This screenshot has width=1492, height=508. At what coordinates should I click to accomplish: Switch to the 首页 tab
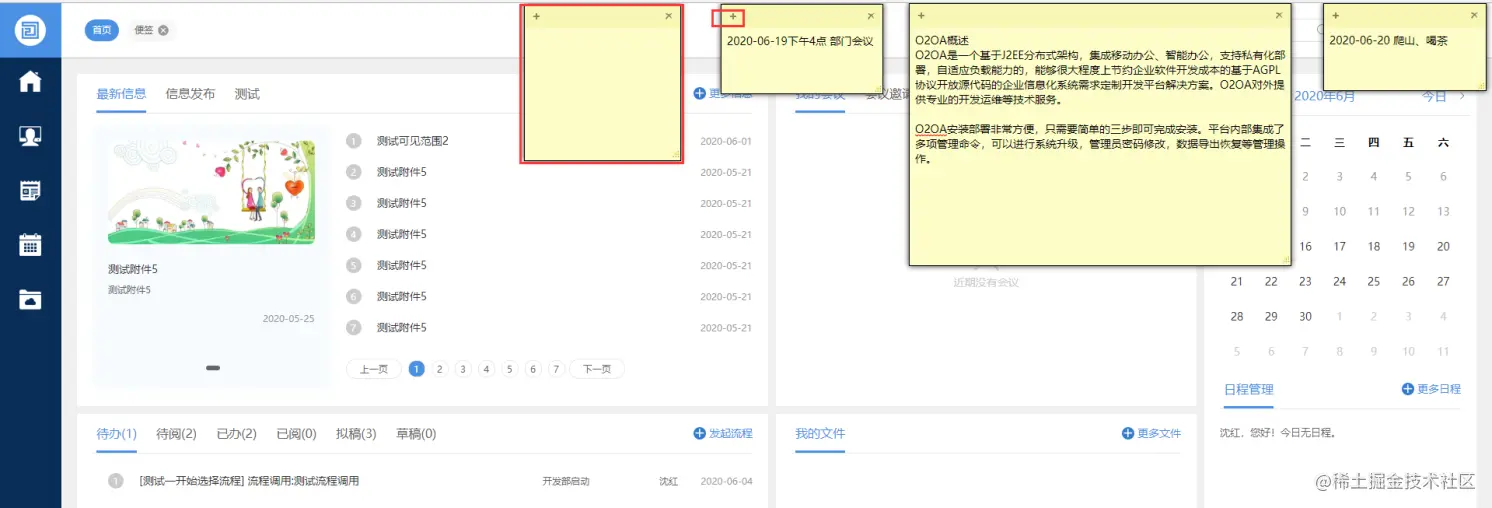click(x=102, y=30)
